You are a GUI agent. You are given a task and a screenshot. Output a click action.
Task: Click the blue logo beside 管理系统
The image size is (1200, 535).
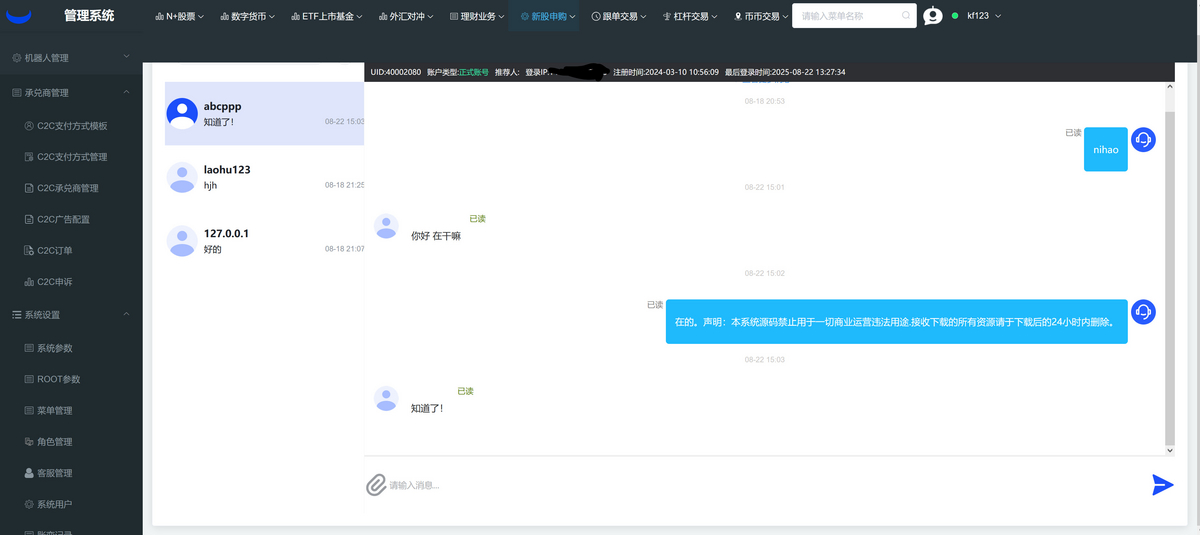click(x=19, y=16)
